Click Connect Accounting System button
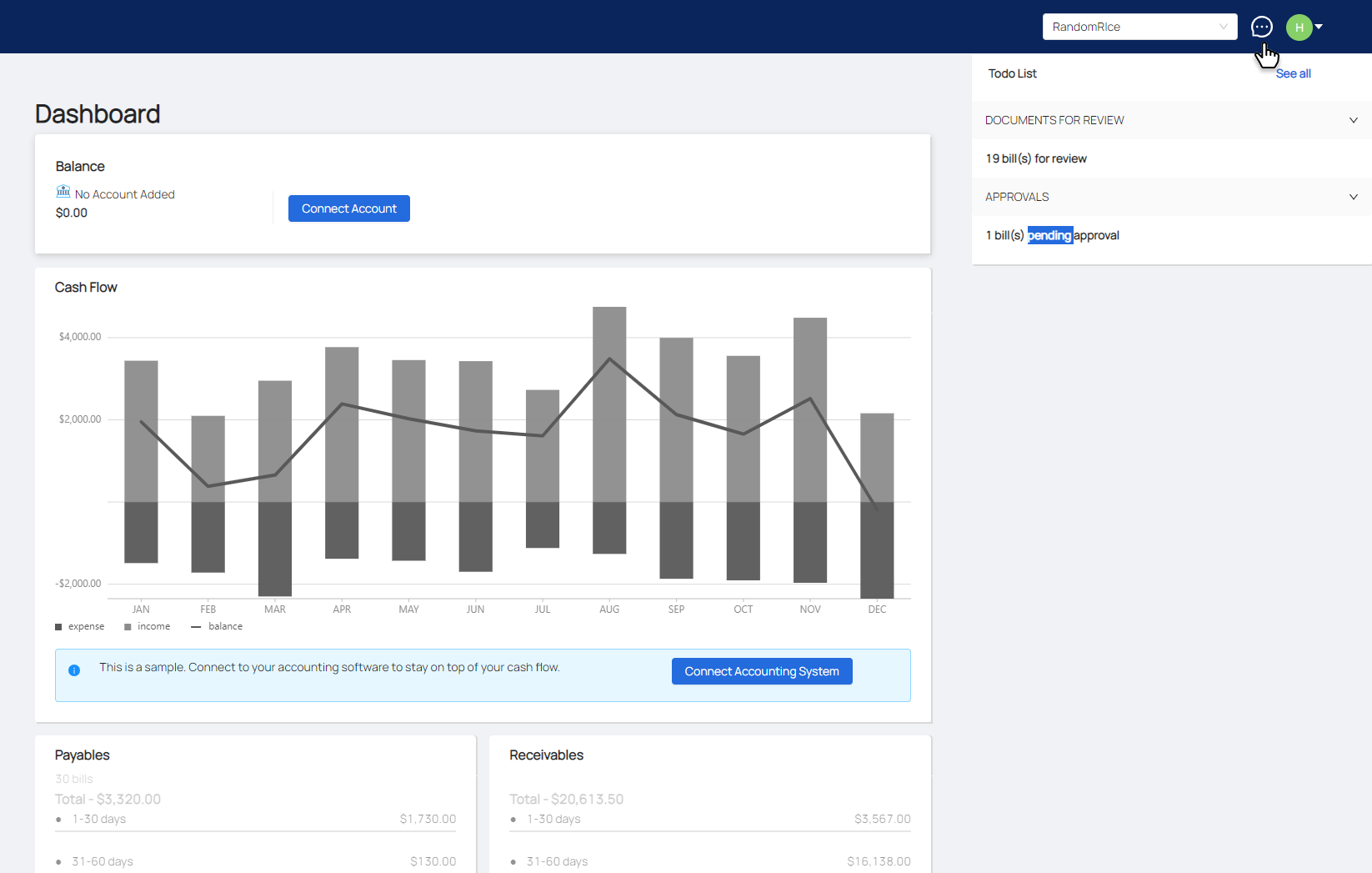Image resolution: width=1372 pixels, height=873 pixels. point(761,671)
